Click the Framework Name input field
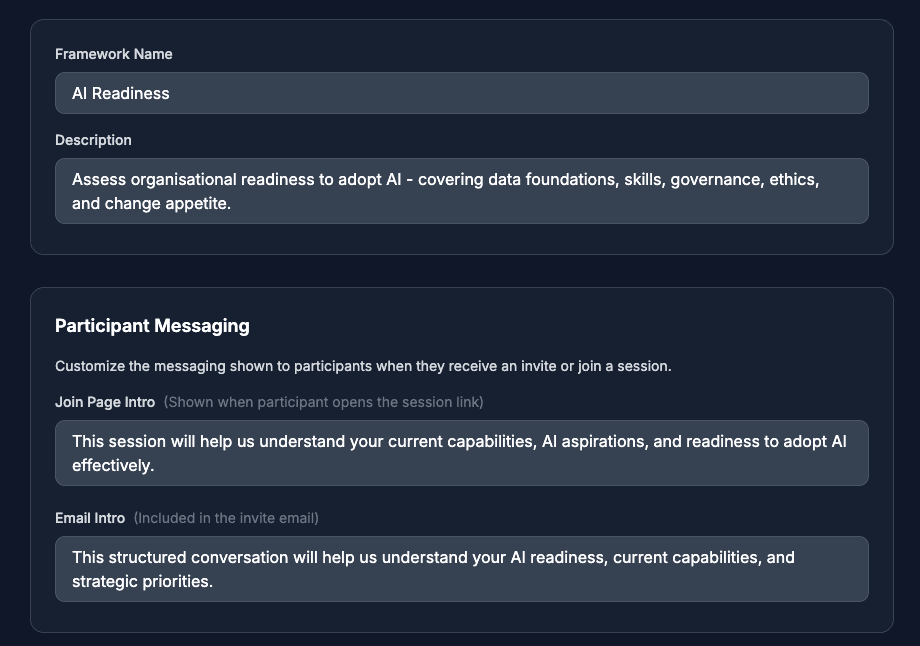 (461, 92)
